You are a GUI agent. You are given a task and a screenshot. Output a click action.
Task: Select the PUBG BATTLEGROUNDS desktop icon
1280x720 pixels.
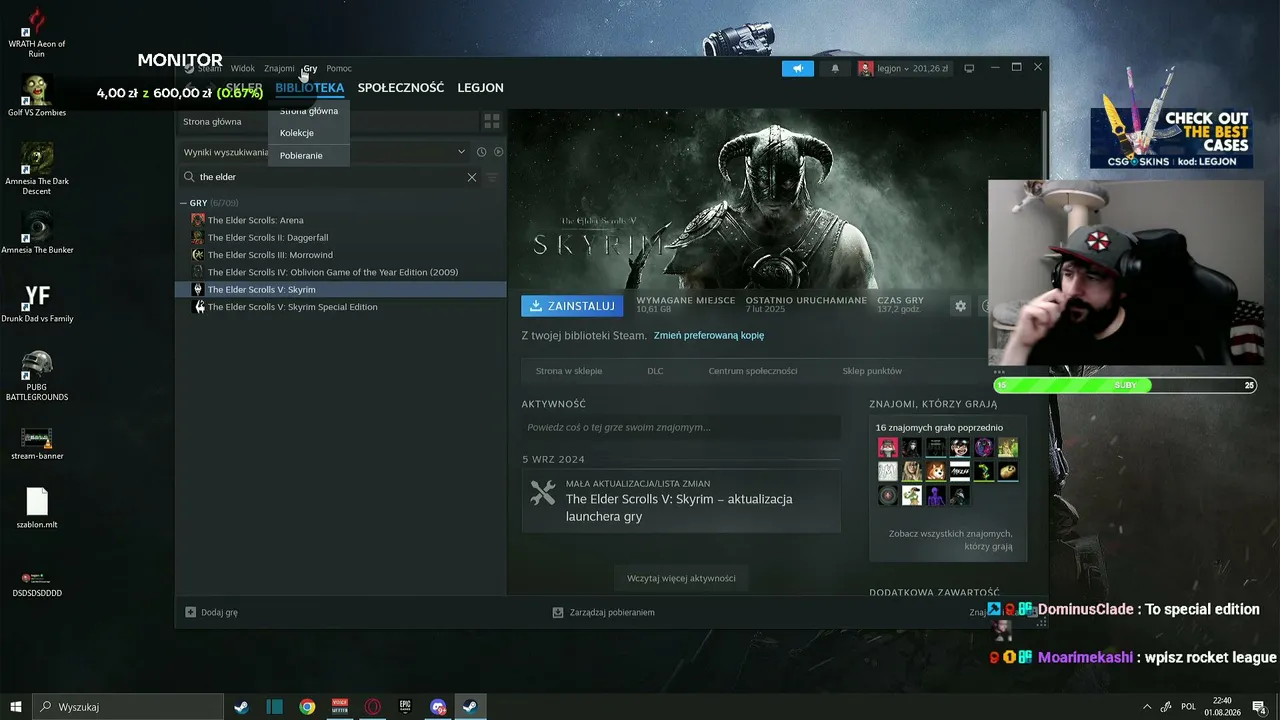[x=37, y=375]
